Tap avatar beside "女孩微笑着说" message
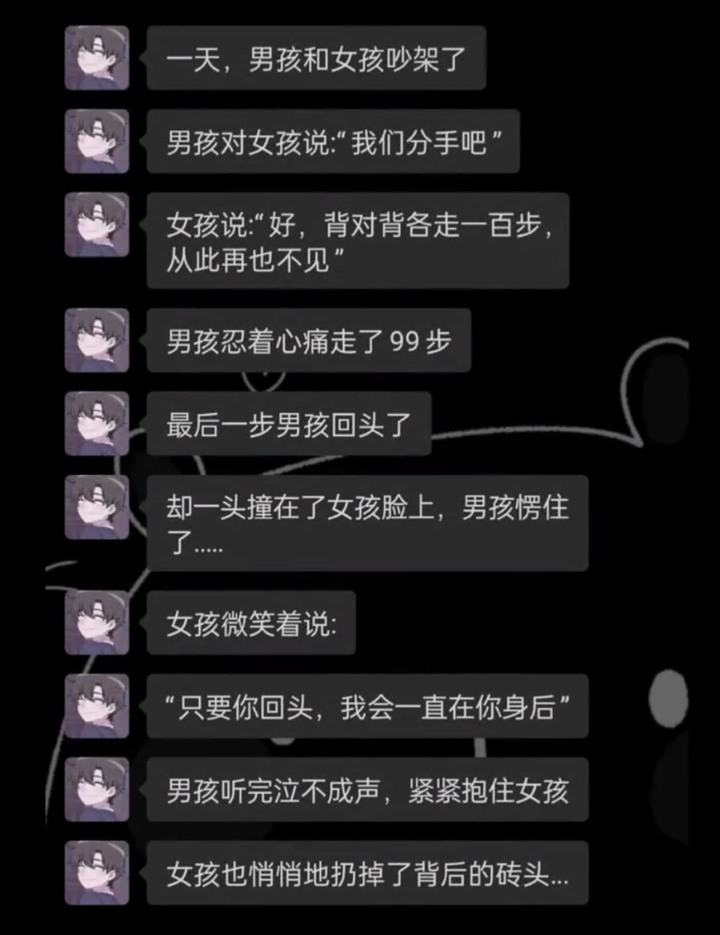This screenshot has height=935, width=720. pyautogui.click(x=97, y=623)
